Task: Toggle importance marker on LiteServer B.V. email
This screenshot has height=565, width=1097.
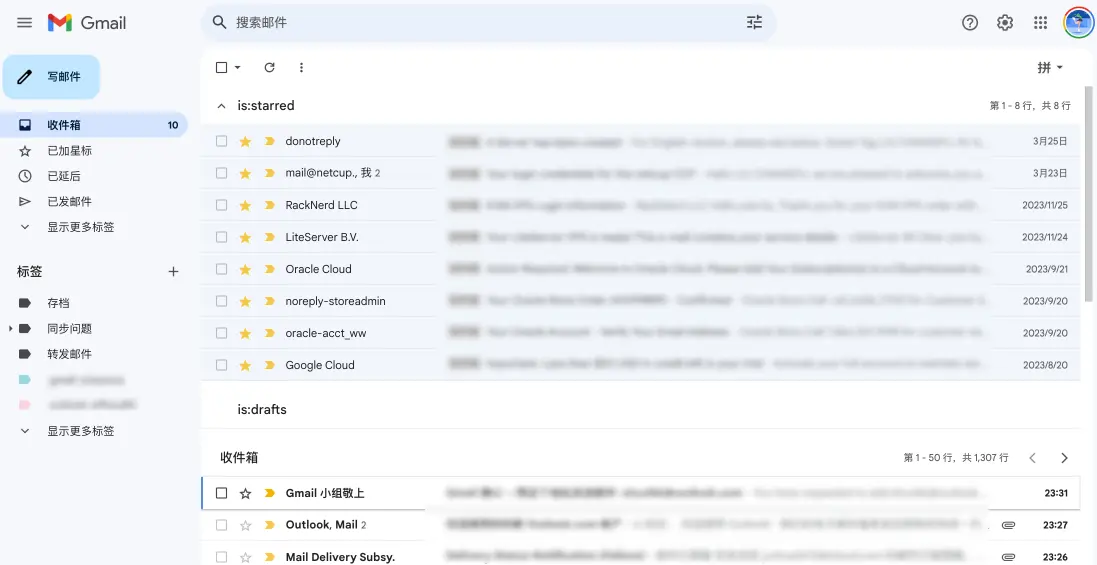Action: (x=269, y=237)
